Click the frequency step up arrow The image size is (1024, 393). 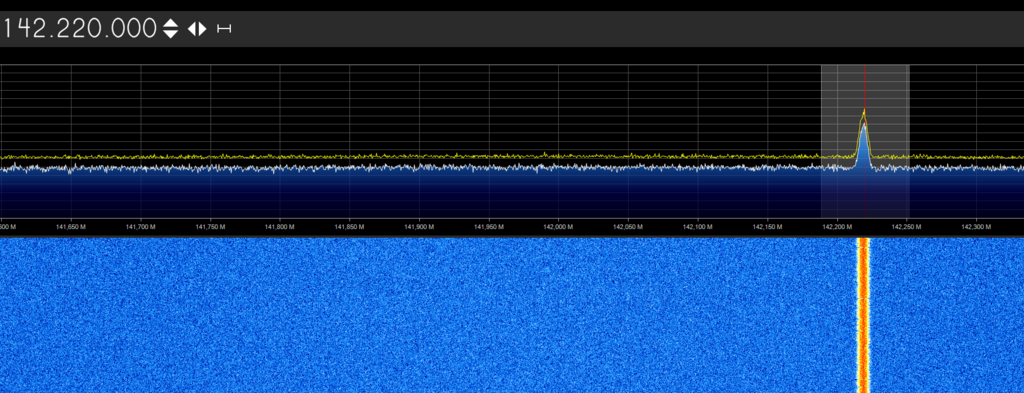click(x=170, y=23)
